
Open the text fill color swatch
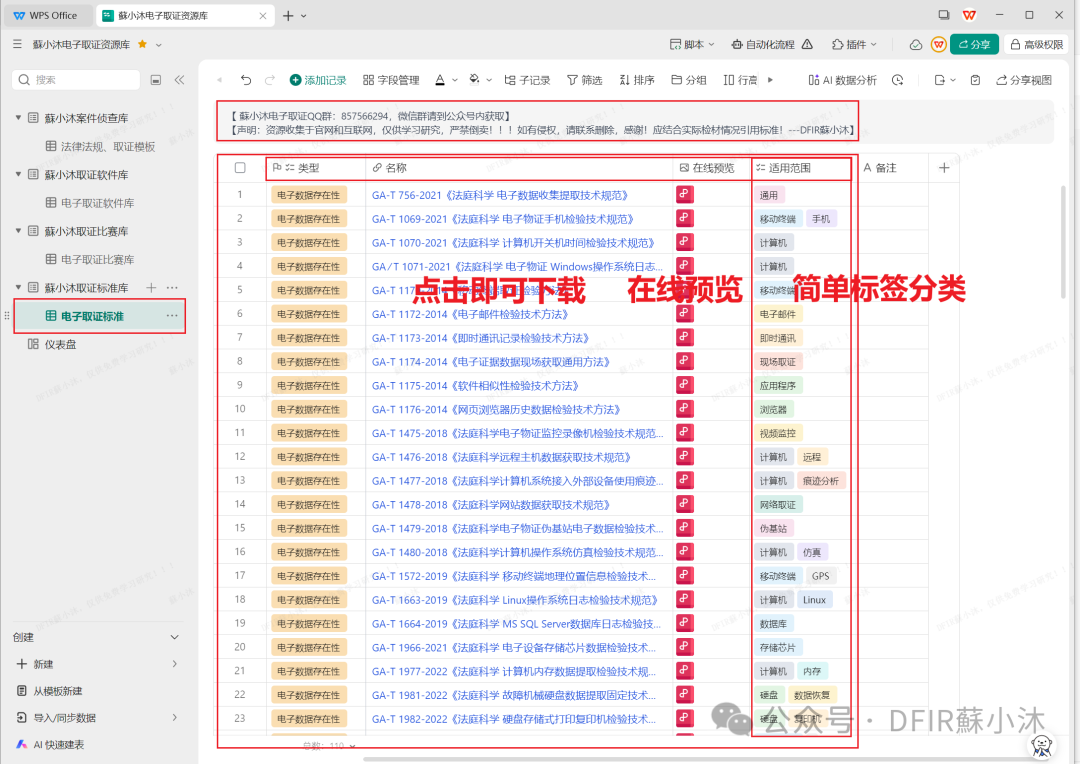pos(474,80)
